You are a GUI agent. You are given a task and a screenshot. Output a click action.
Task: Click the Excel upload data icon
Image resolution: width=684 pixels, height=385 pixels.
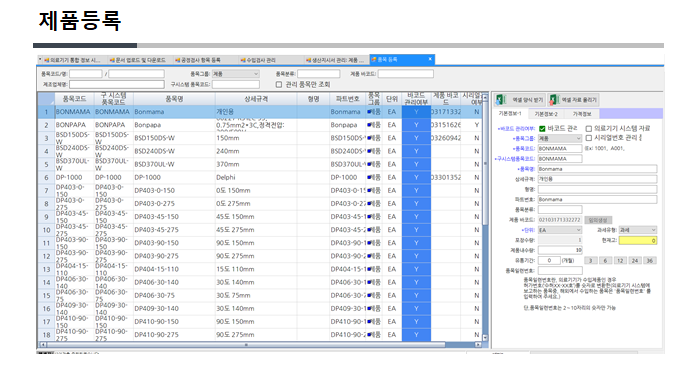point(554,100)
